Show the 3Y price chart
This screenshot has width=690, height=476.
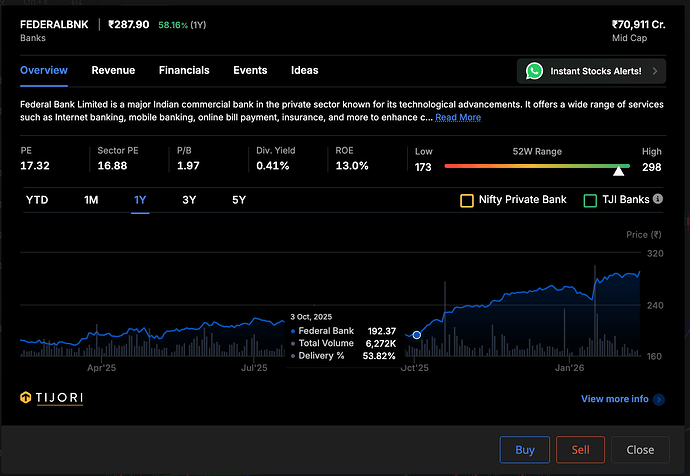coord(189,200)
